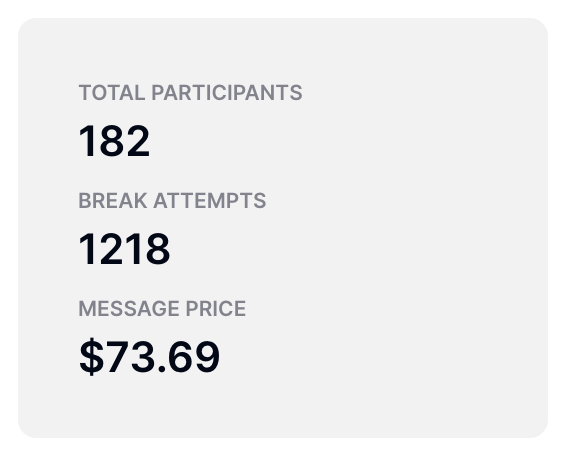Click the word PARTICIPANTS in the first label
566x454 pixels.
[x=227, y=93]
